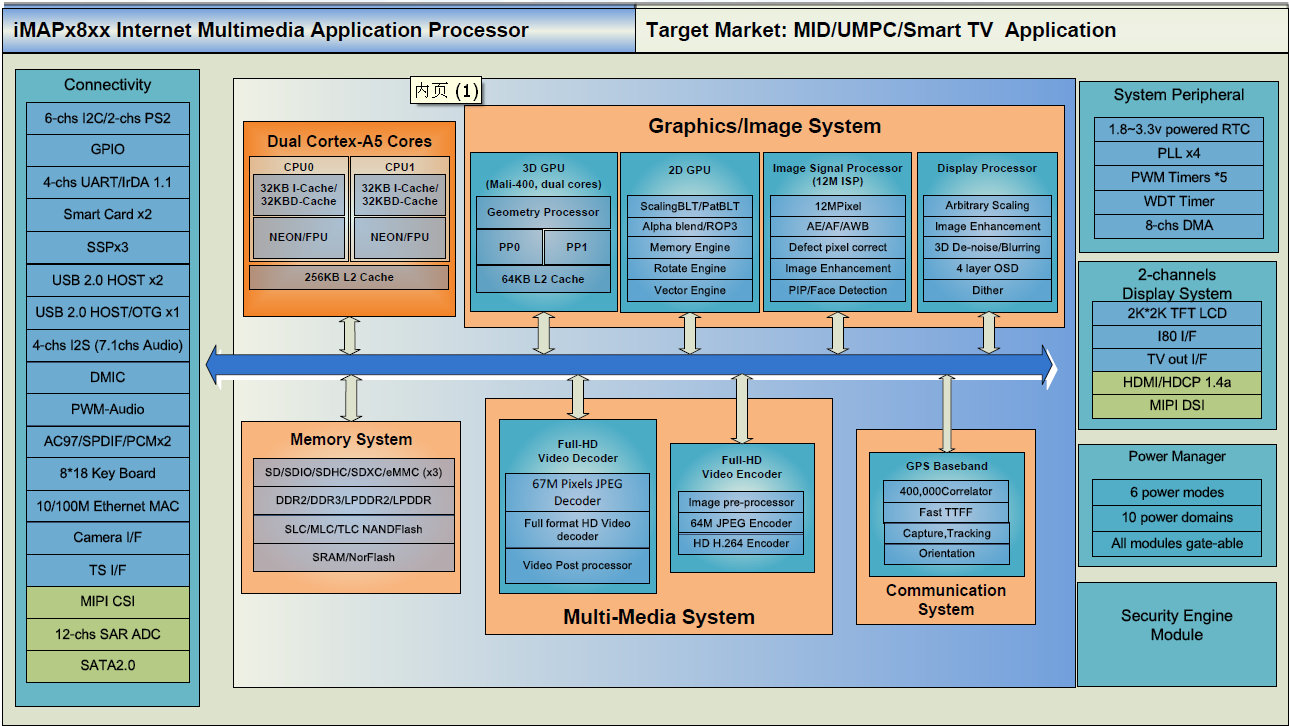Click the '64M JPEG Encoder' block
Viewport: 1289px width, 726px height.
click(x=742, y=523)
